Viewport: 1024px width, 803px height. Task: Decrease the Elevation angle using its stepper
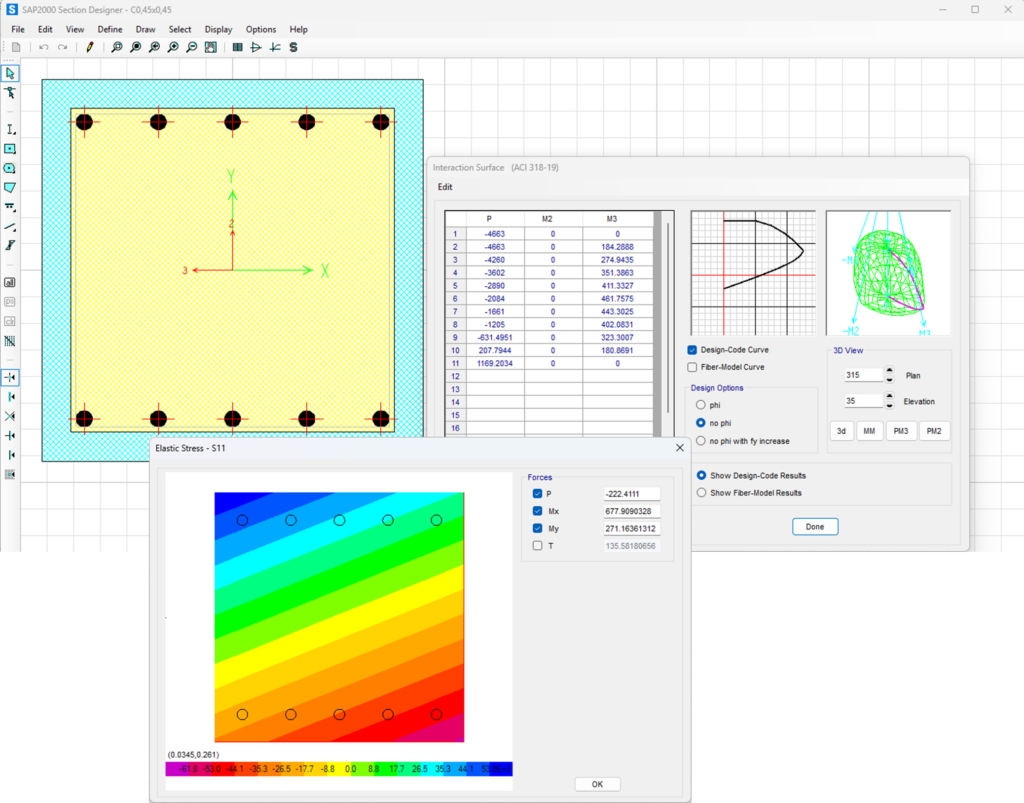(889, 405)
